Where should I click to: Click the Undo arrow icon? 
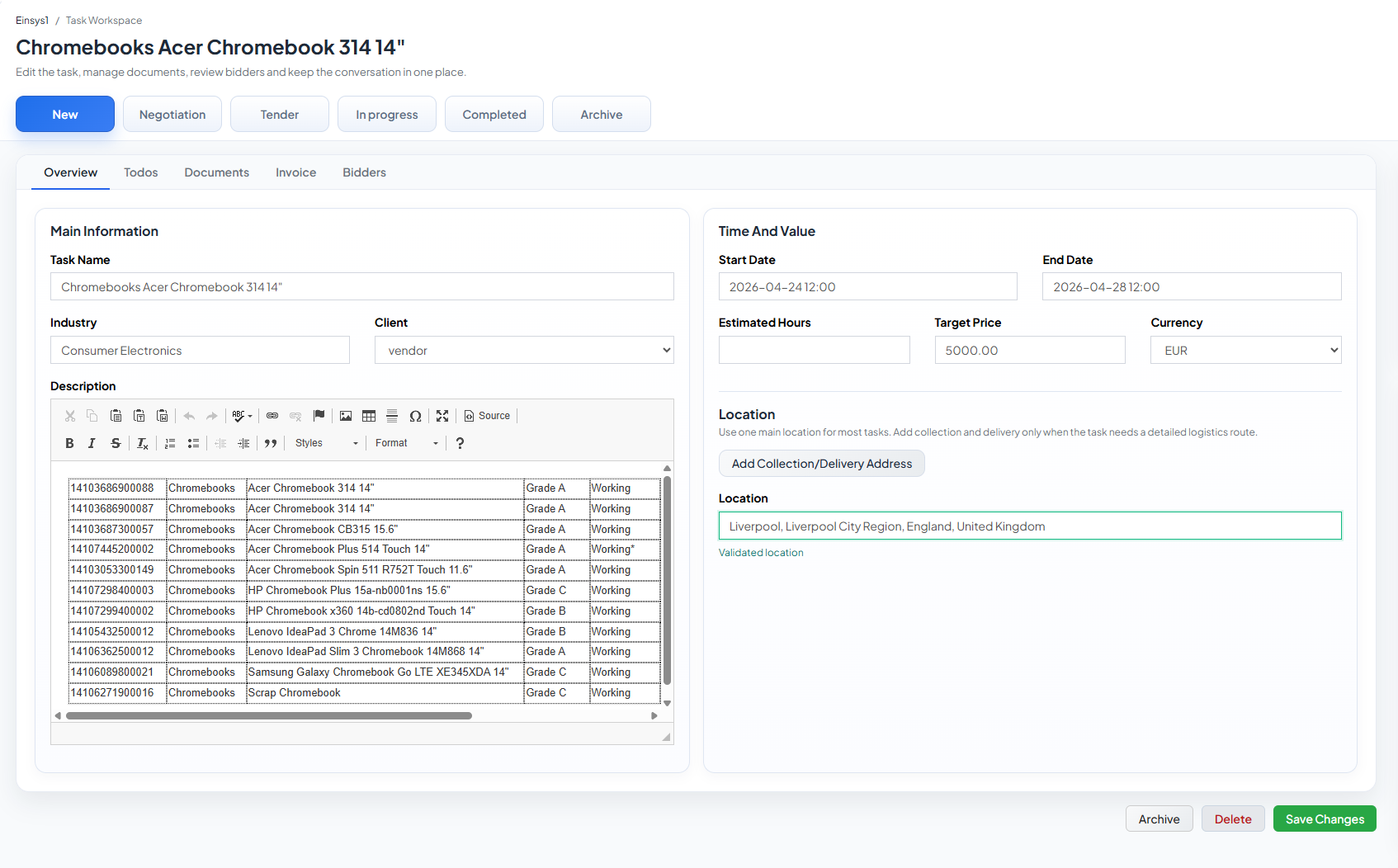(x=189, y=416)
